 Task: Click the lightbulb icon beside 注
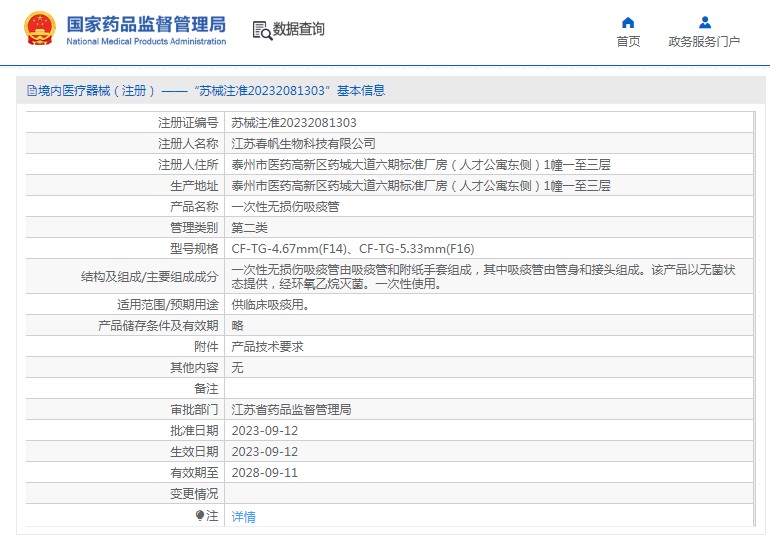200,515
